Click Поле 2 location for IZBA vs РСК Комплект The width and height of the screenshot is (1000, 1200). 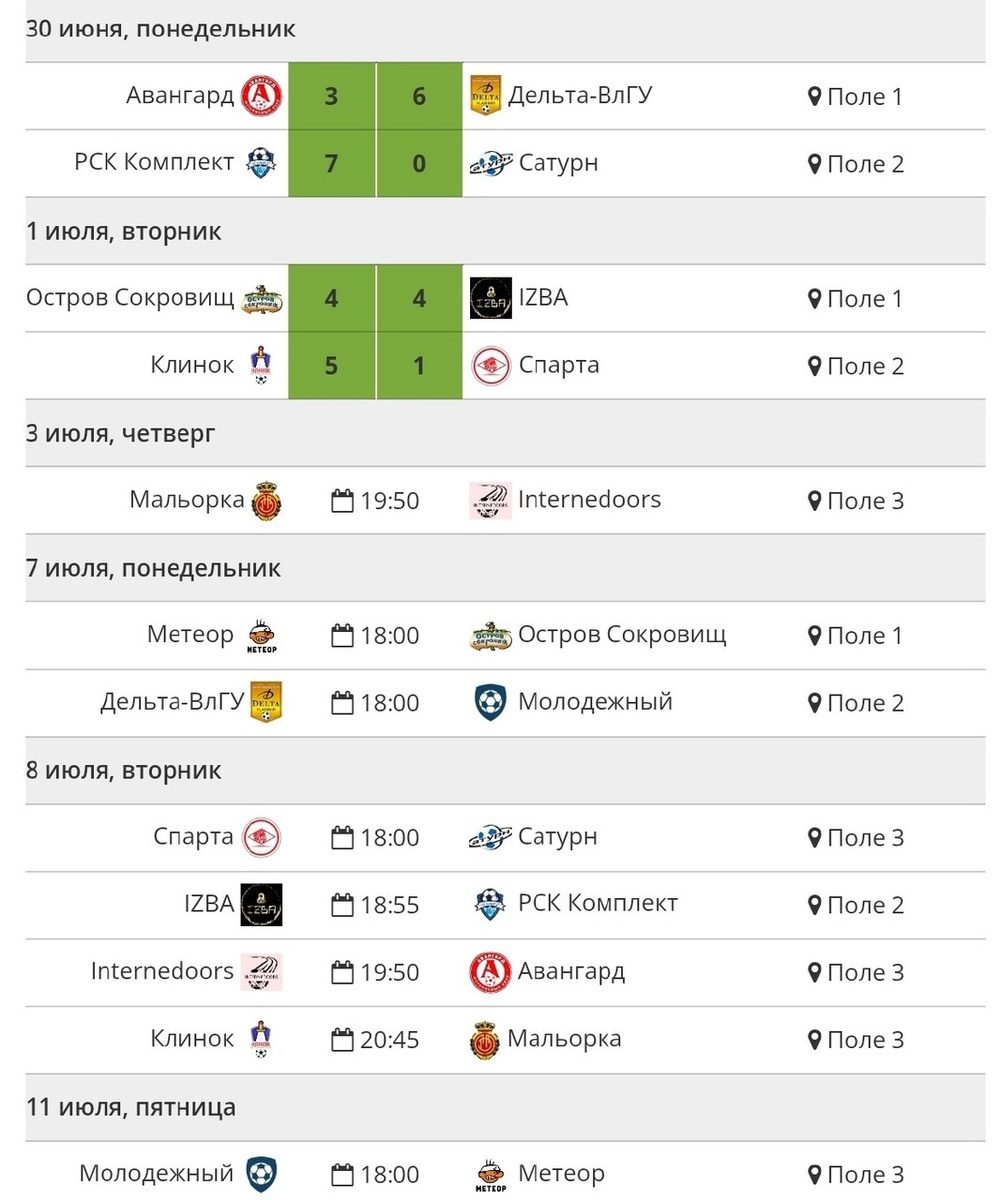click(x=865, y=905)
